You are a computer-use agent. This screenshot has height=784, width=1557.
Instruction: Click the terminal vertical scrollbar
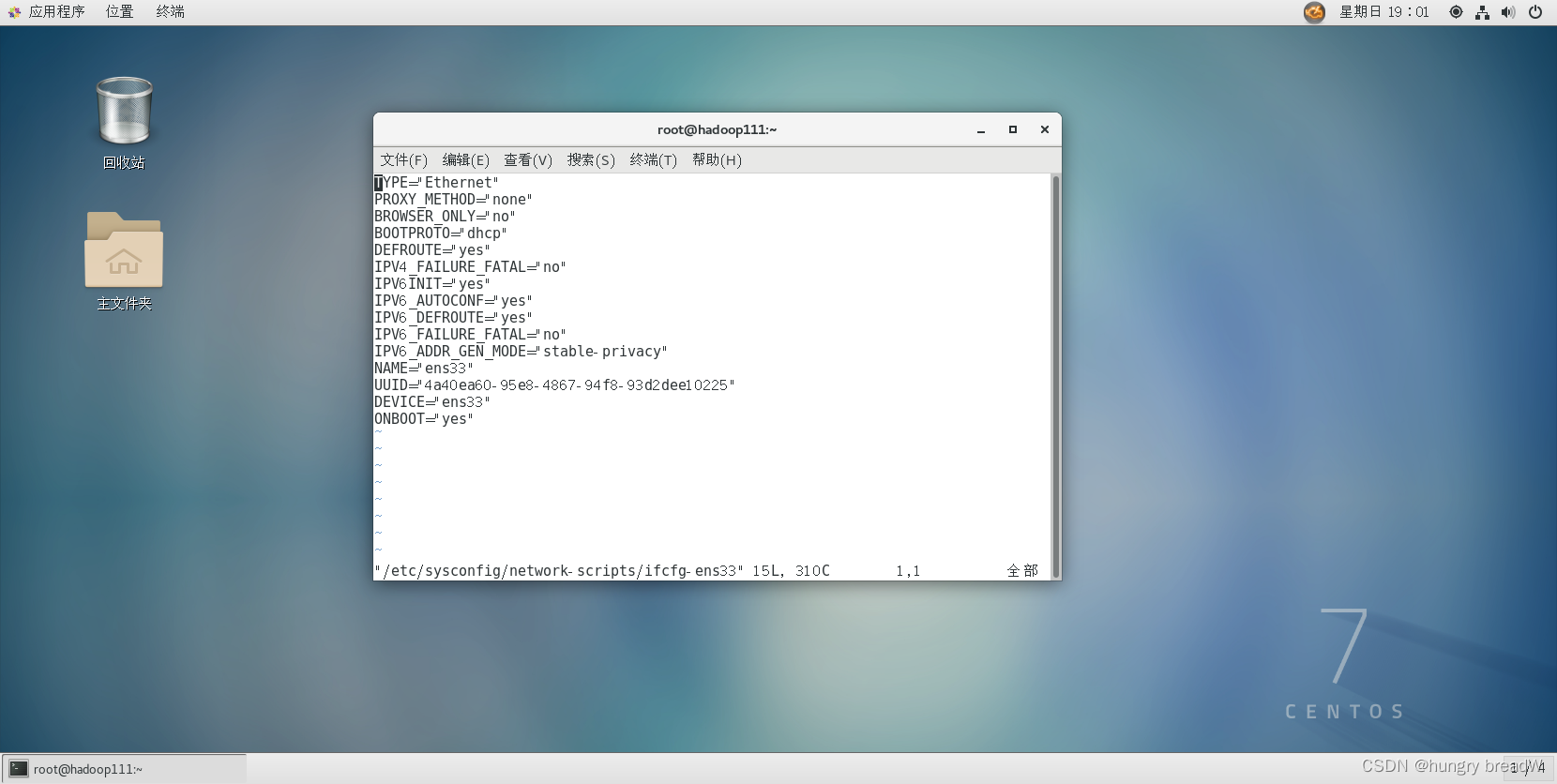[x=1056, y=377]
